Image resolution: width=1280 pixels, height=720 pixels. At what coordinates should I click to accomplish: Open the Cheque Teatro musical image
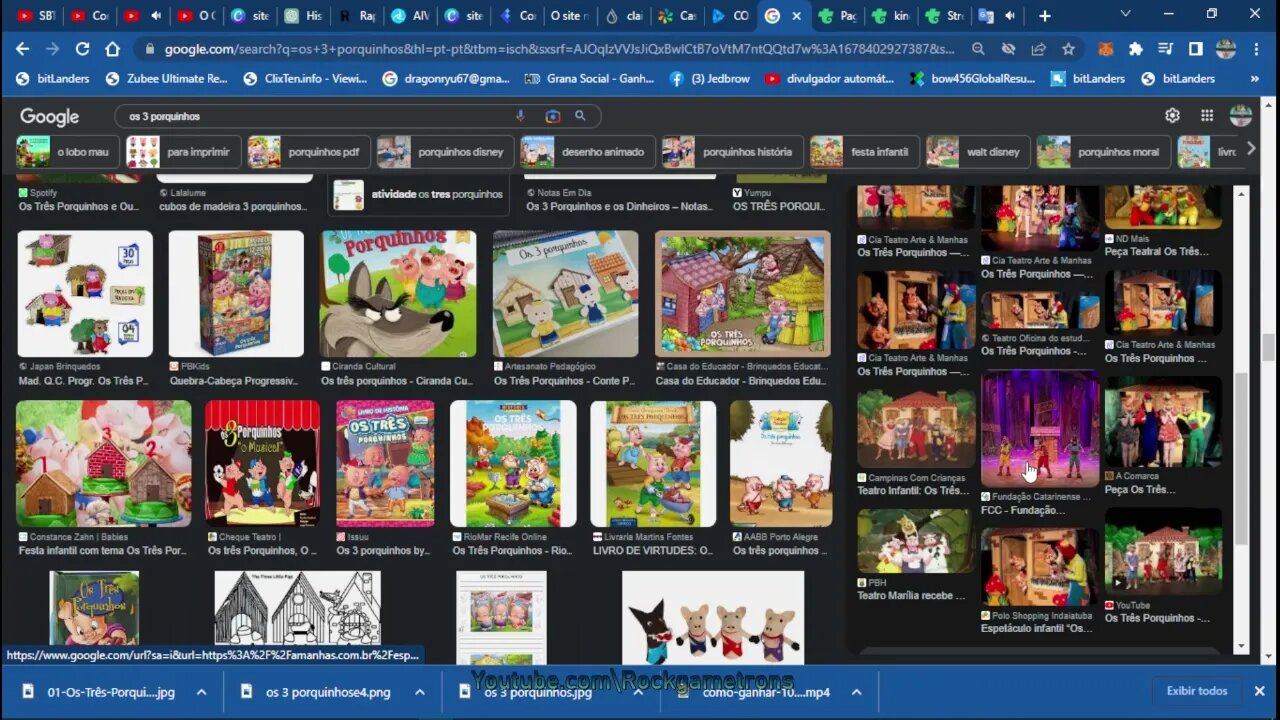(x=262, y=464)
